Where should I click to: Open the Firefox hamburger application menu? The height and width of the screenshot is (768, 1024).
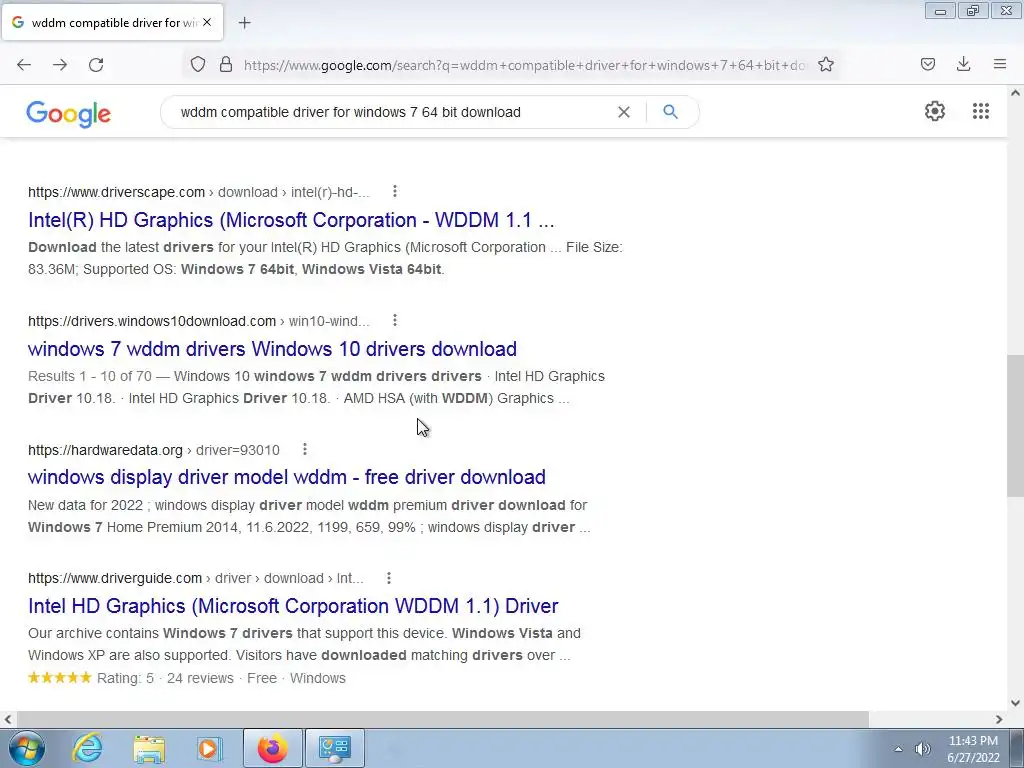click(1000, 64)
